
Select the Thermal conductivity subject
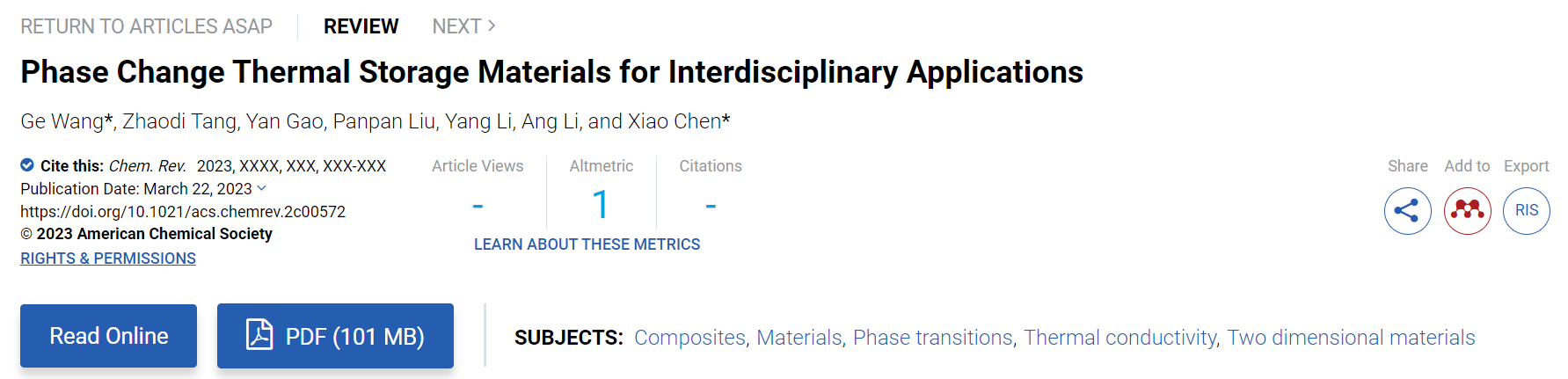tap(1120, 338)
